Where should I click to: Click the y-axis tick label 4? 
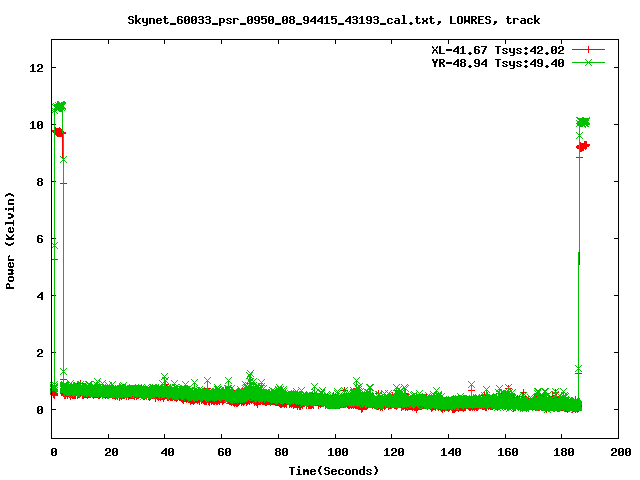pyautogui.click(x=40, y=296)
